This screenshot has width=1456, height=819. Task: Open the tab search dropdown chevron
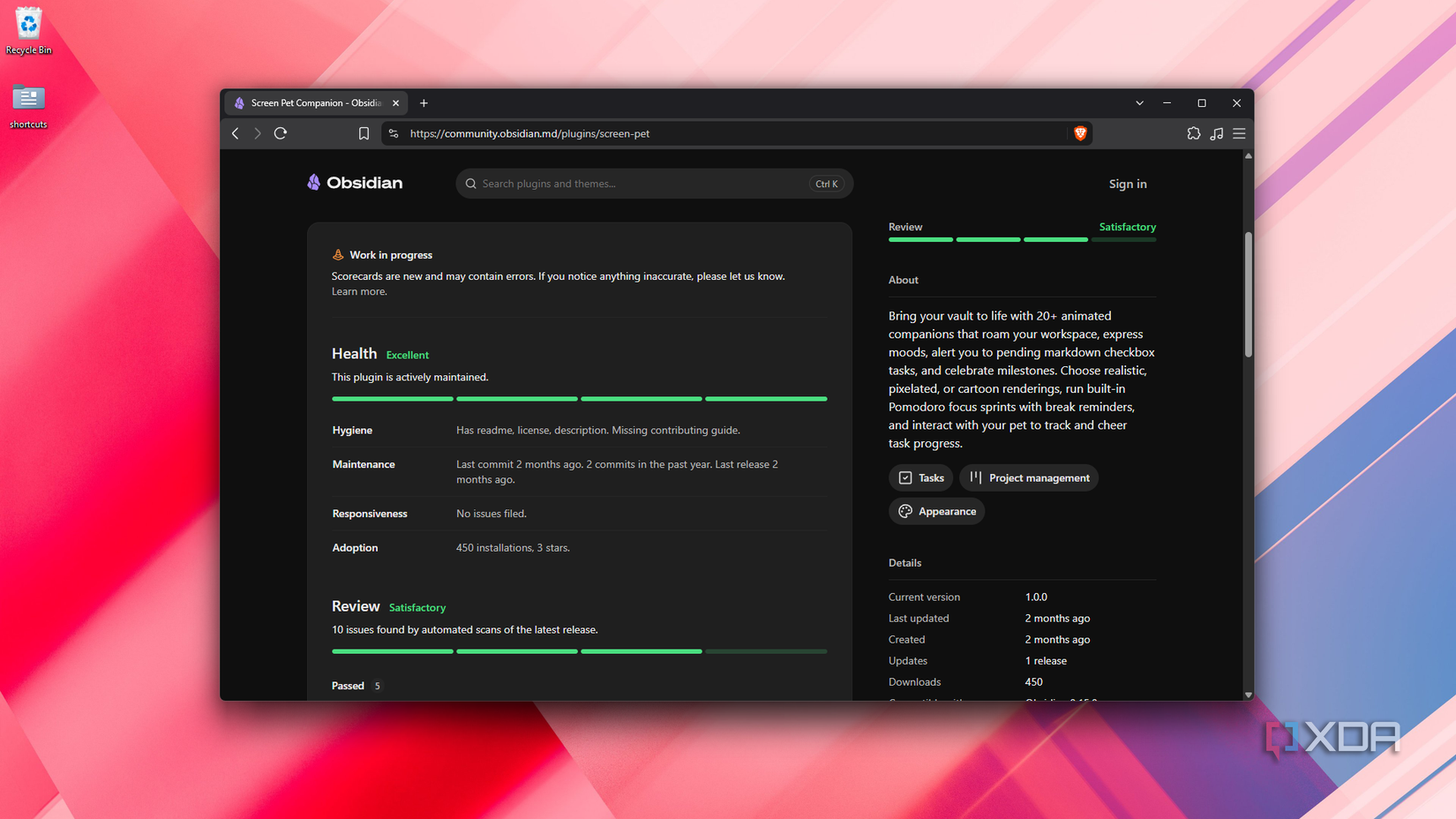(1139, 103)
